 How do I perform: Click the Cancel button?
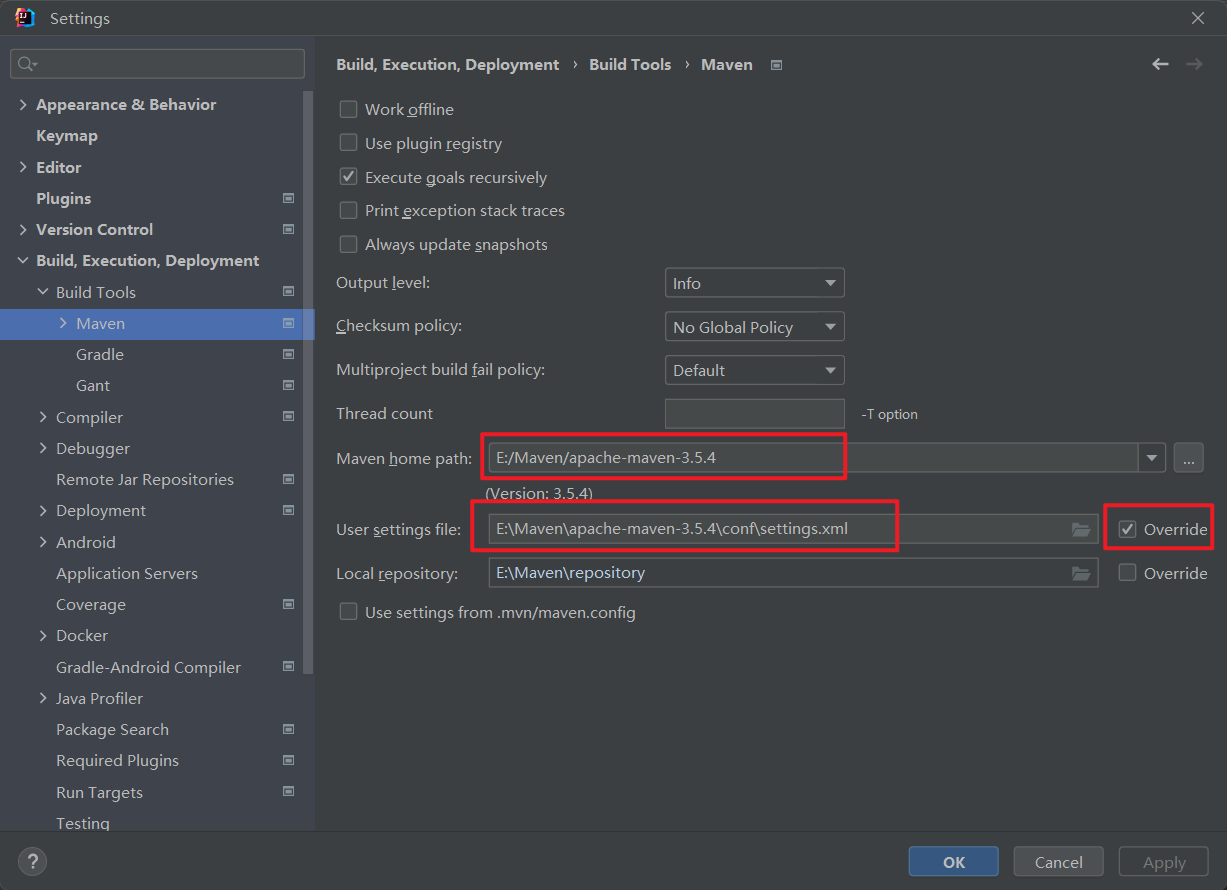point(1058,862)
